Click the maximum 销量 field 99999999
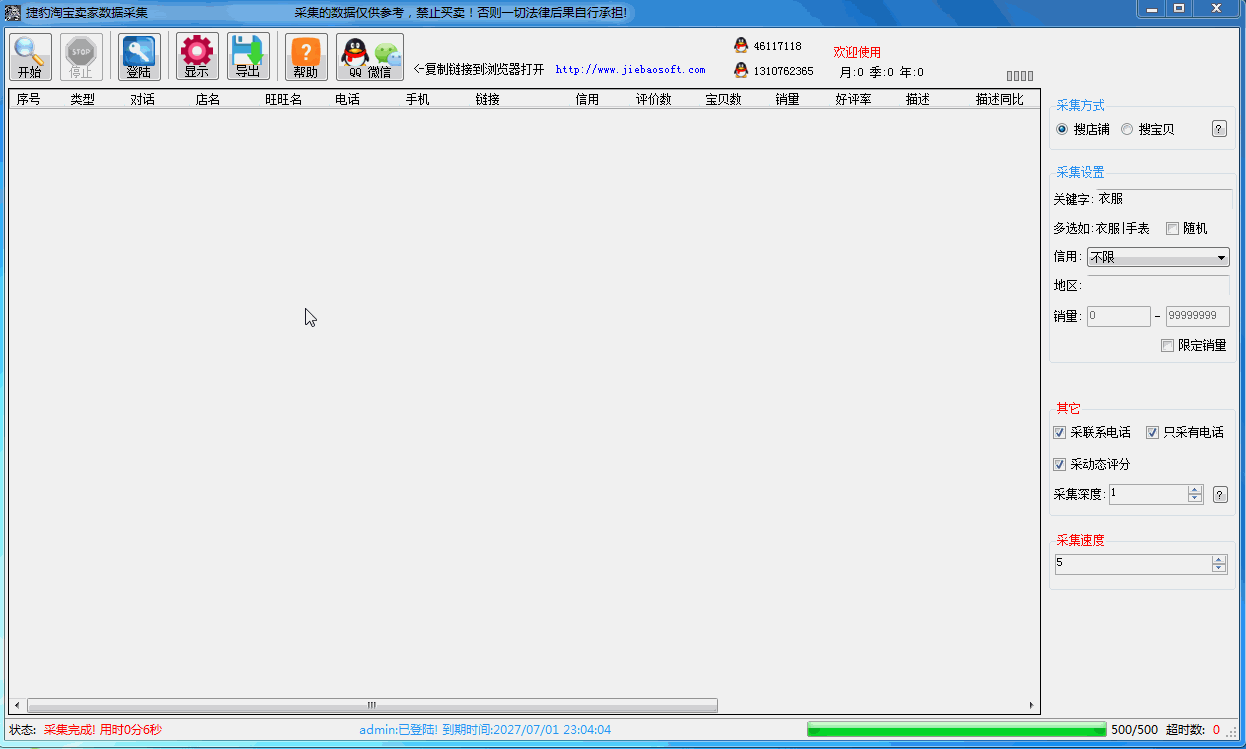1246x749 pixels. 1198,316
